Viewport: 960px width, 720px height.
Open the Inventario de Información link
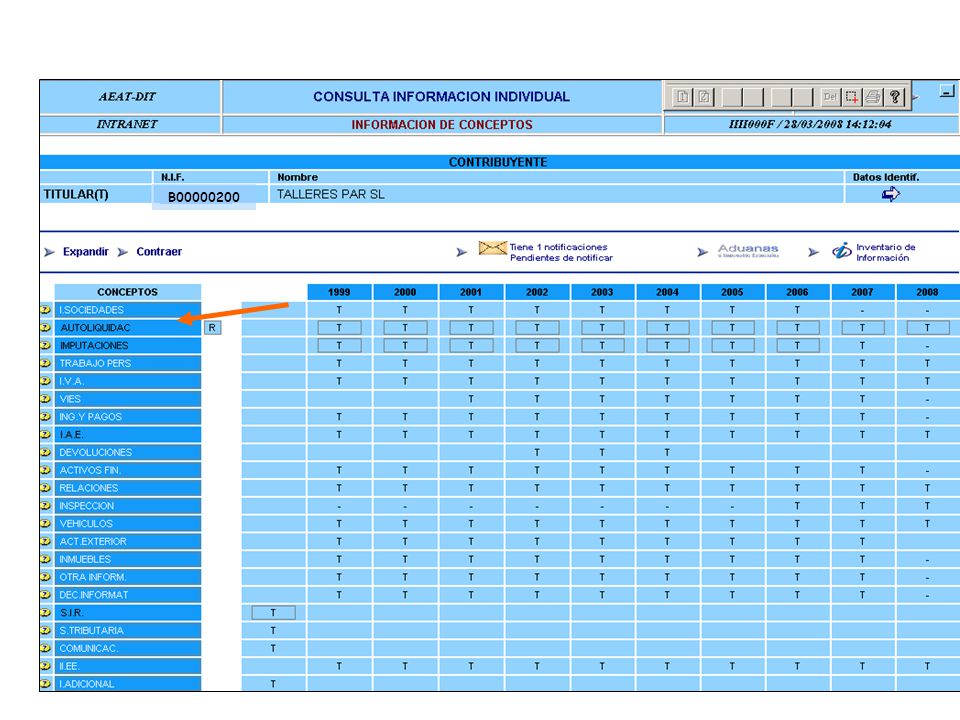point(886,252)
